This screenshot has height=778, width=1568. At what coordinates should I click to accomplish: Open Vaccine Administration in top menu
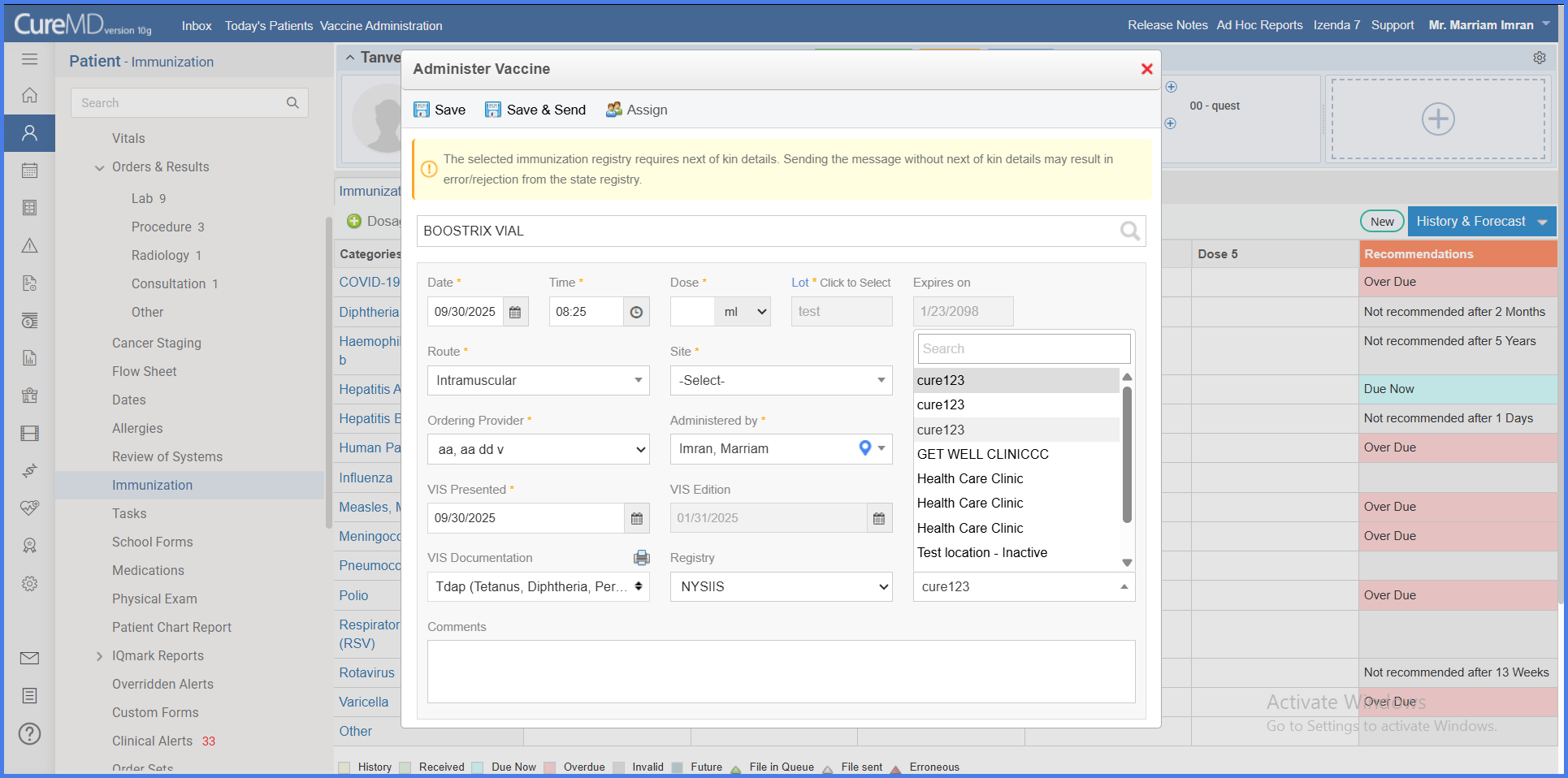tap(381, 26)
